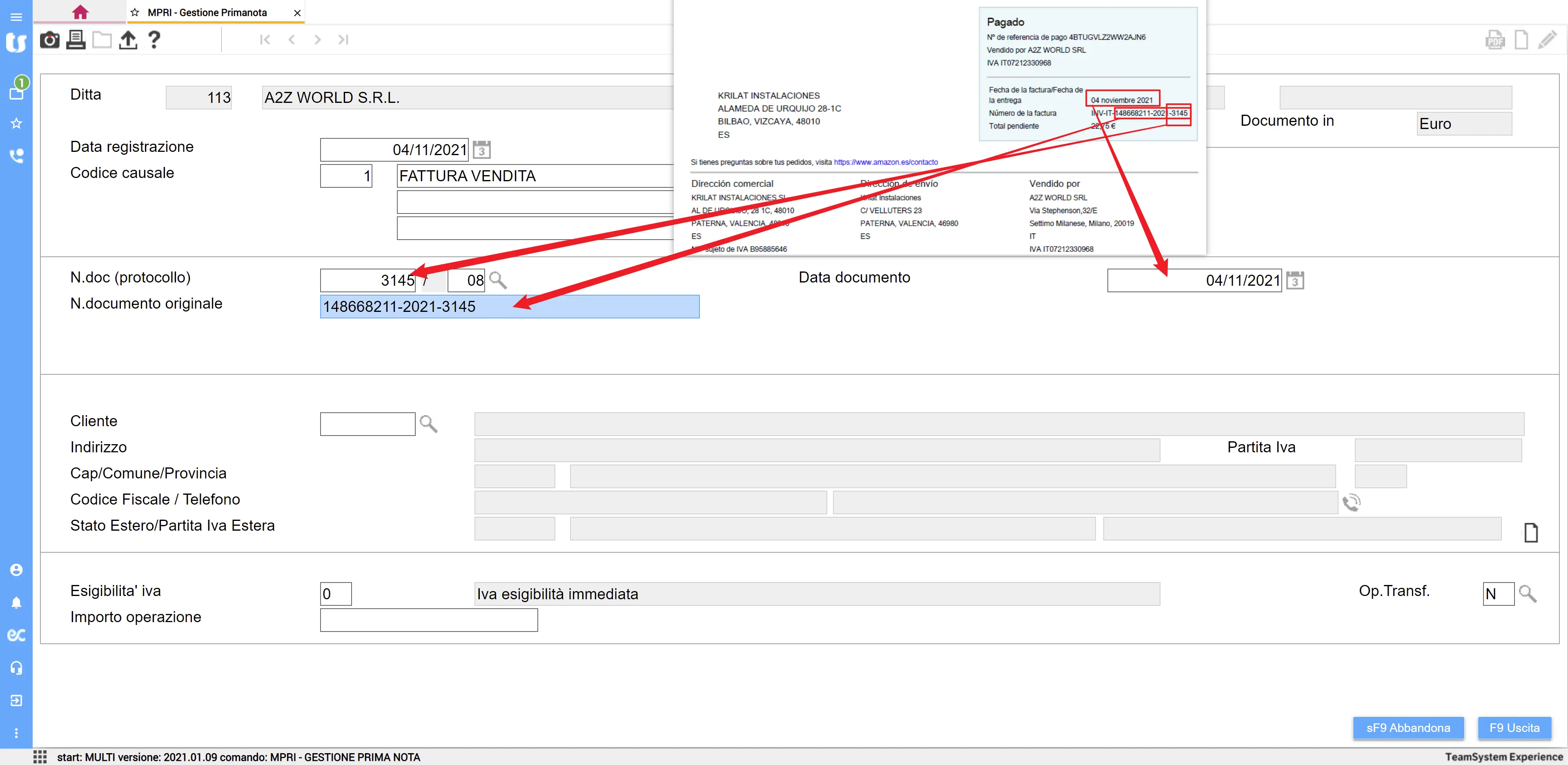
Task: Click the Importo operazione input field
Action: pos(428,620)
